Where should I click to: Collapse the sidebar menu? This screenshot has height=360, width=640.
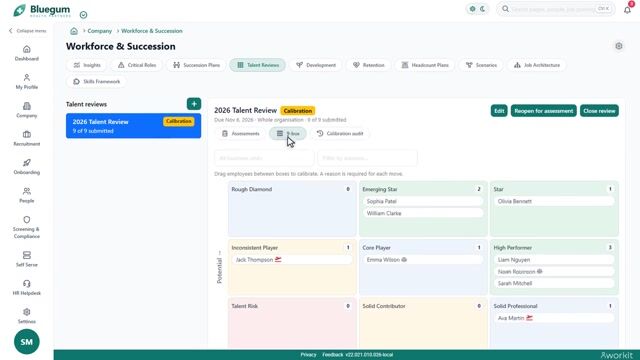28,31
